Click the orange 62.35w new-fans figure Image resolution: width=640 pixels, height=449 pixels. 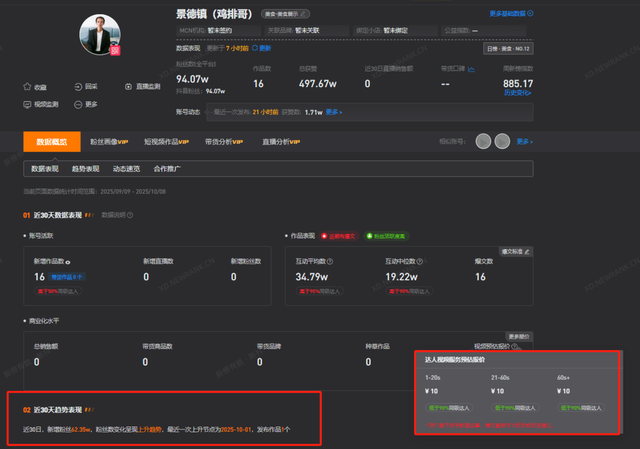click(81, 429)
